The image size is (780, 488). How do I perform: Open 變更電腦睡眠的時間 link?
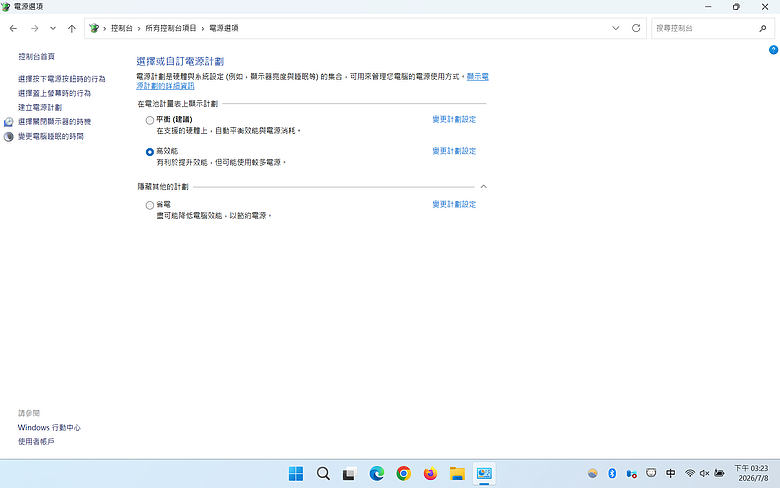pos(51,136)
